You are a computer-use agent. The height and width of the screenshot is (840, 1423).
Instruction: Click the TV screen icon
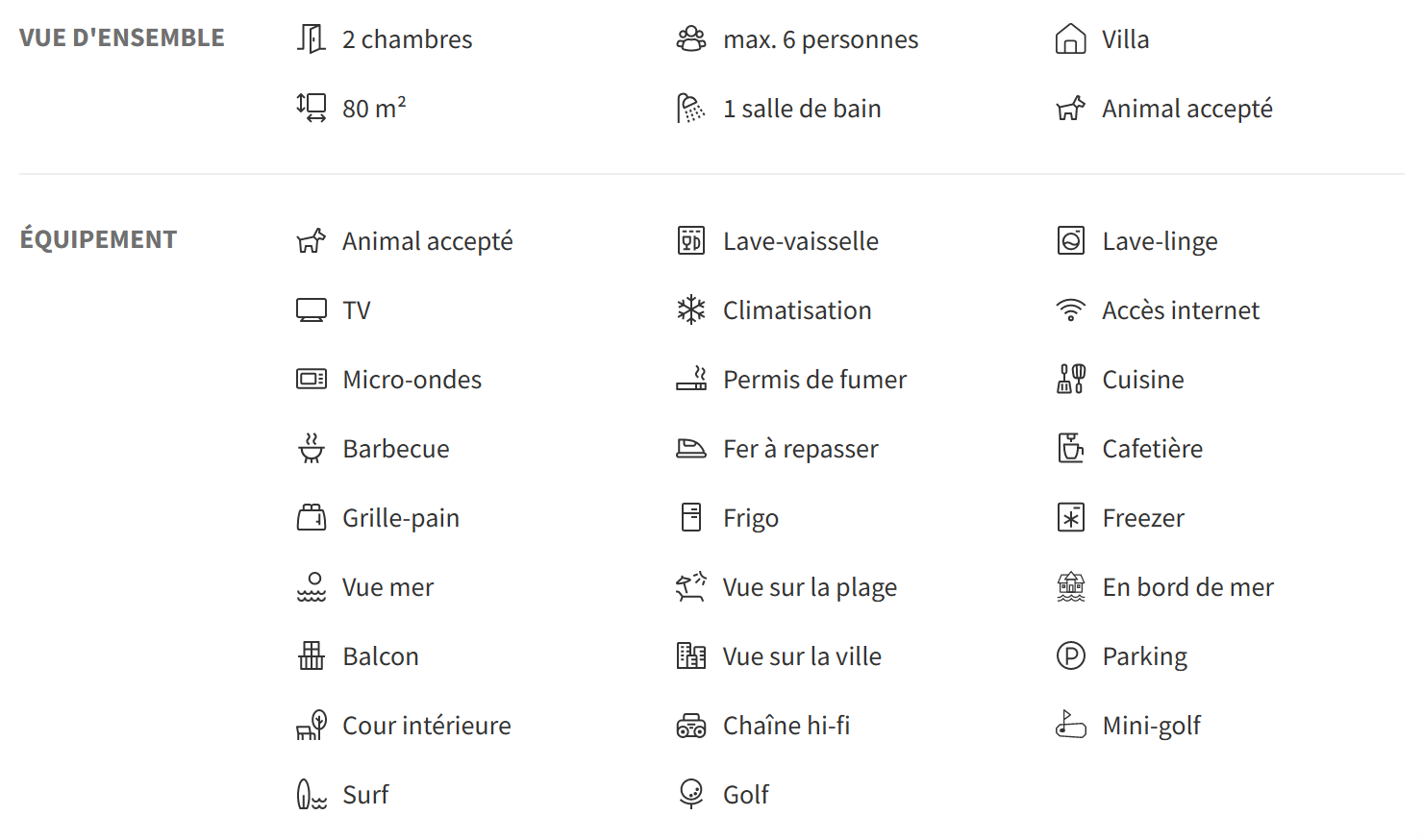pyautogui.click(x=312, y=309)
